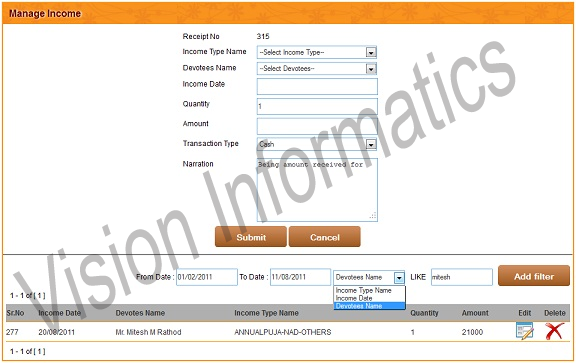Click the From Date filter field
576x363 pixels.
207,277
